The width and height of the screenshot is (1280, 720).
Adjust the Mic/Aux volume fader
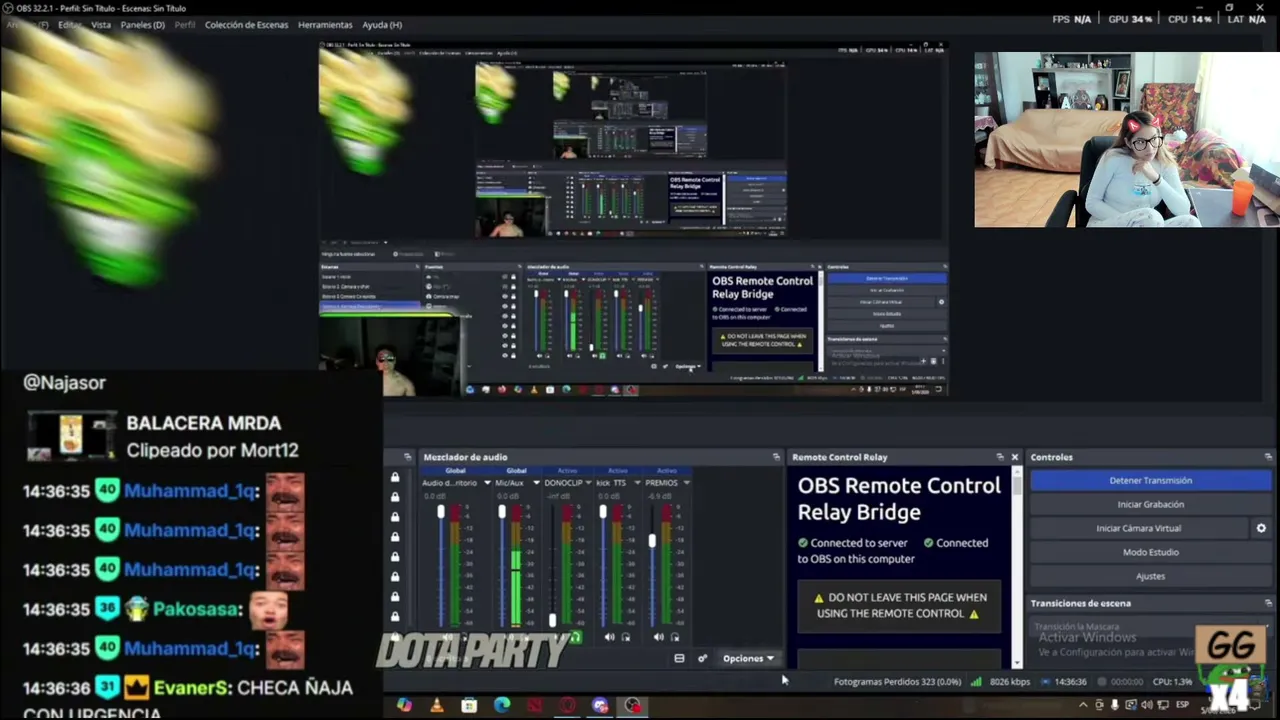coord(502,512)
